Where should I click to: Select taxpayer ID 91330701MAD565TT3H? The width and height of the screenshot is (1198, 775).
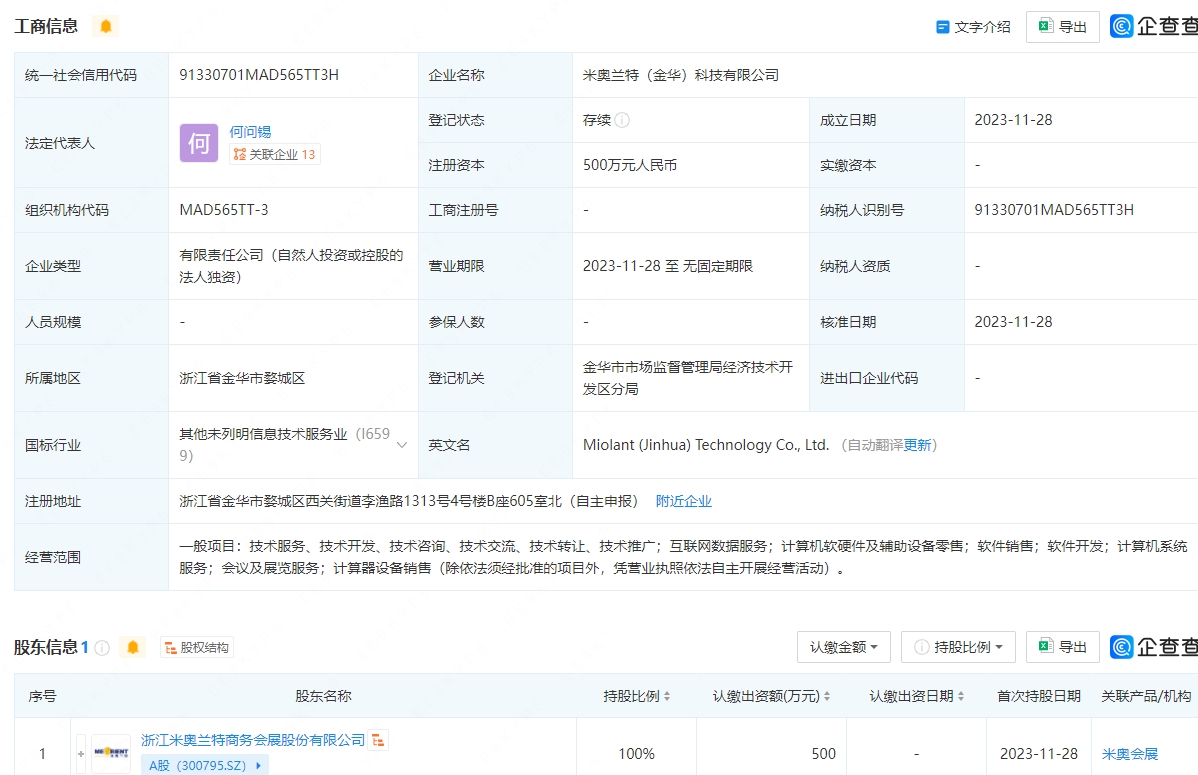pos(1054,209)
